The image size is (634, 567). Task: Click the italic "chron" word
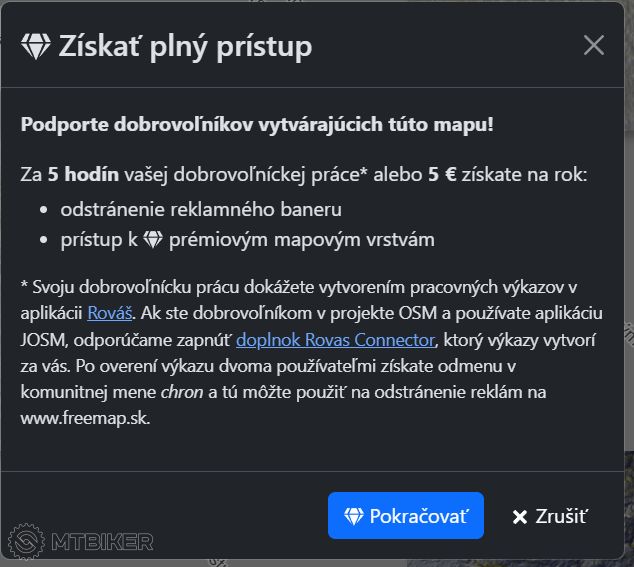click(182, 391)
